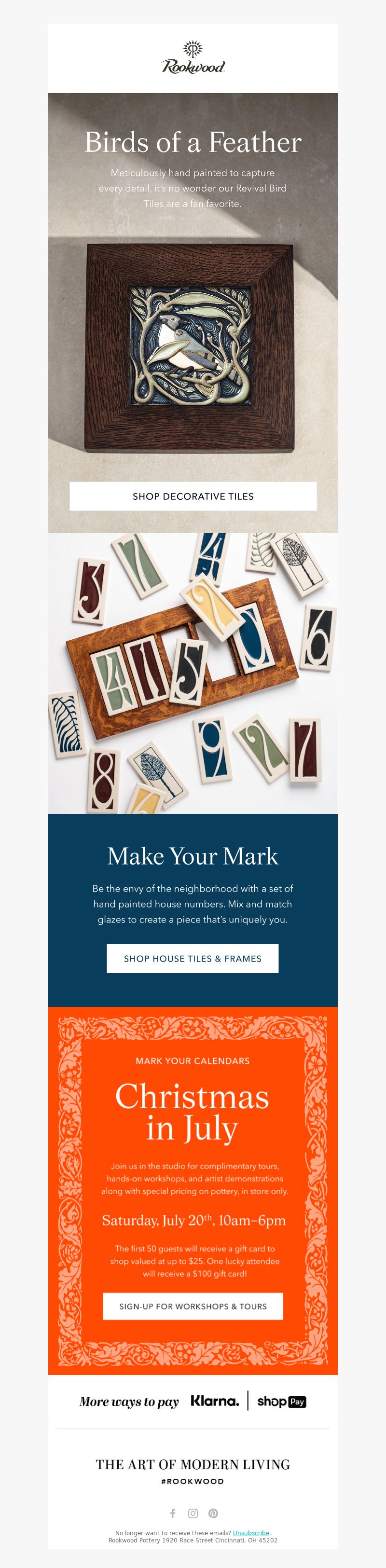Click the Birds of a Feather headline

193,142
